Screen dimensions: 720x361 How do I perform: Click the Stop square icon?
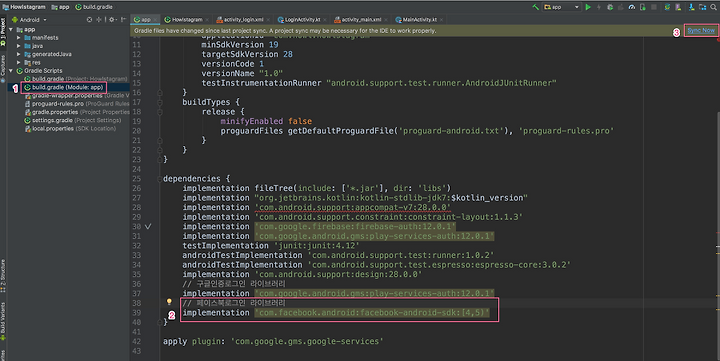pos(654,7)
